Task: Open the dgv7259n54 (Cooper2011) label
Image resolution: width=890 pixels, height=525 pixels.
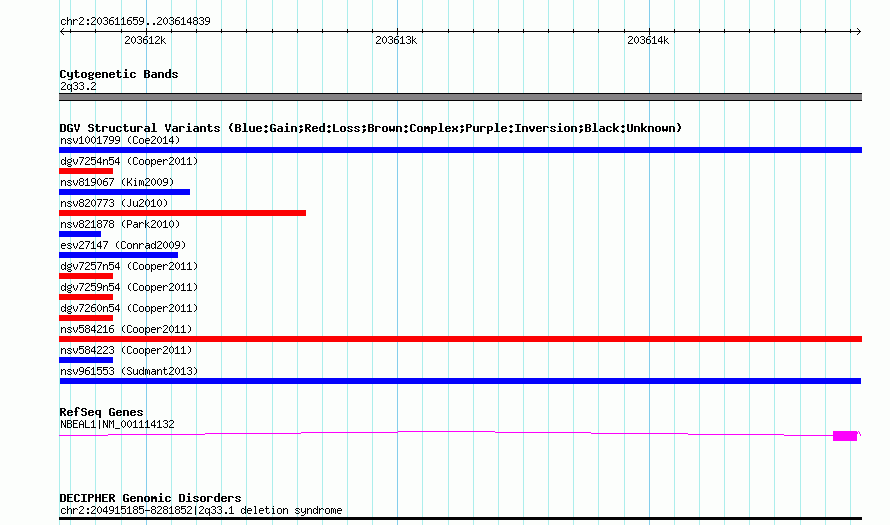Action: click(x=129, y=287)
